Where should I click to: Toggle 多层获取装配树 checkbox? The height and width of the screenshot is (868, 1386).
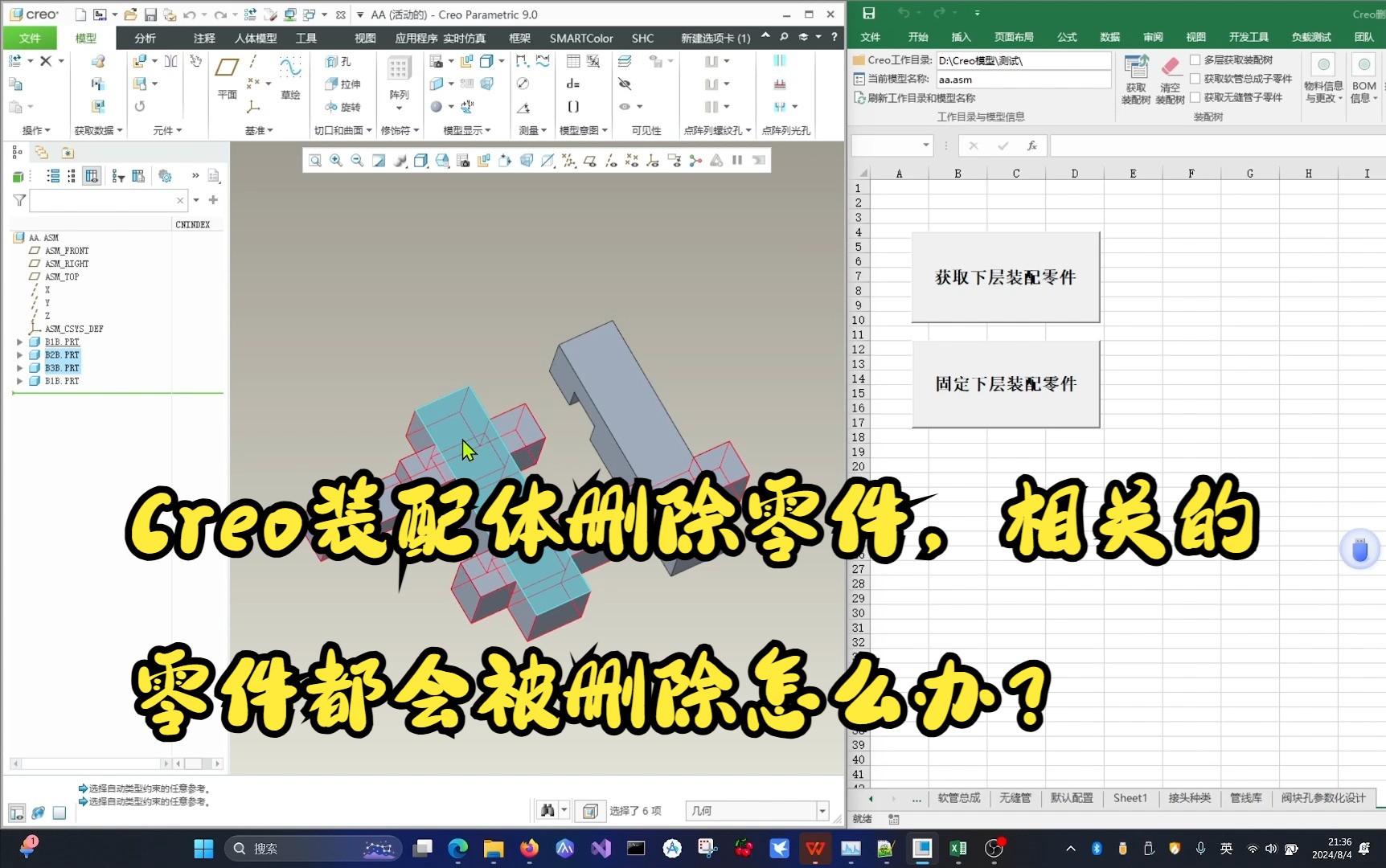[x=1195, y=60]
